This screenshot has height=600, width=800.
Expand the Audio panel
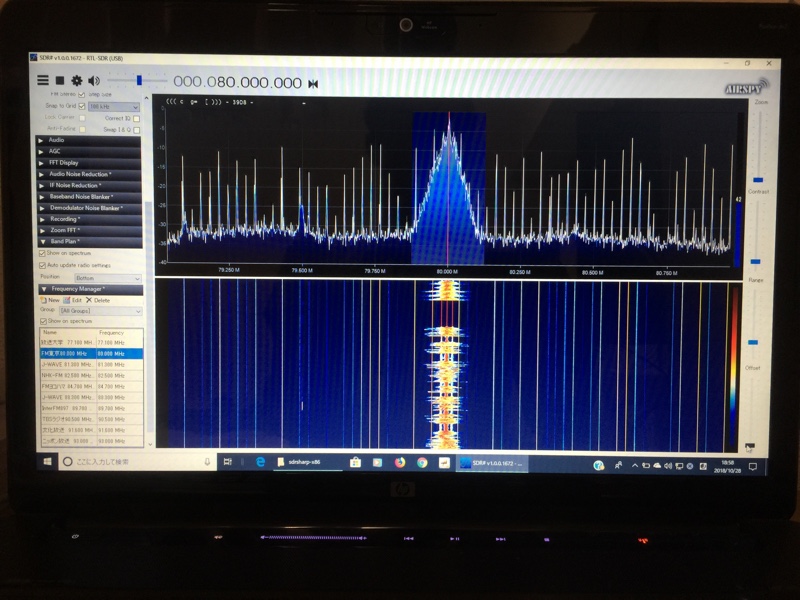(x=89, y=140)
